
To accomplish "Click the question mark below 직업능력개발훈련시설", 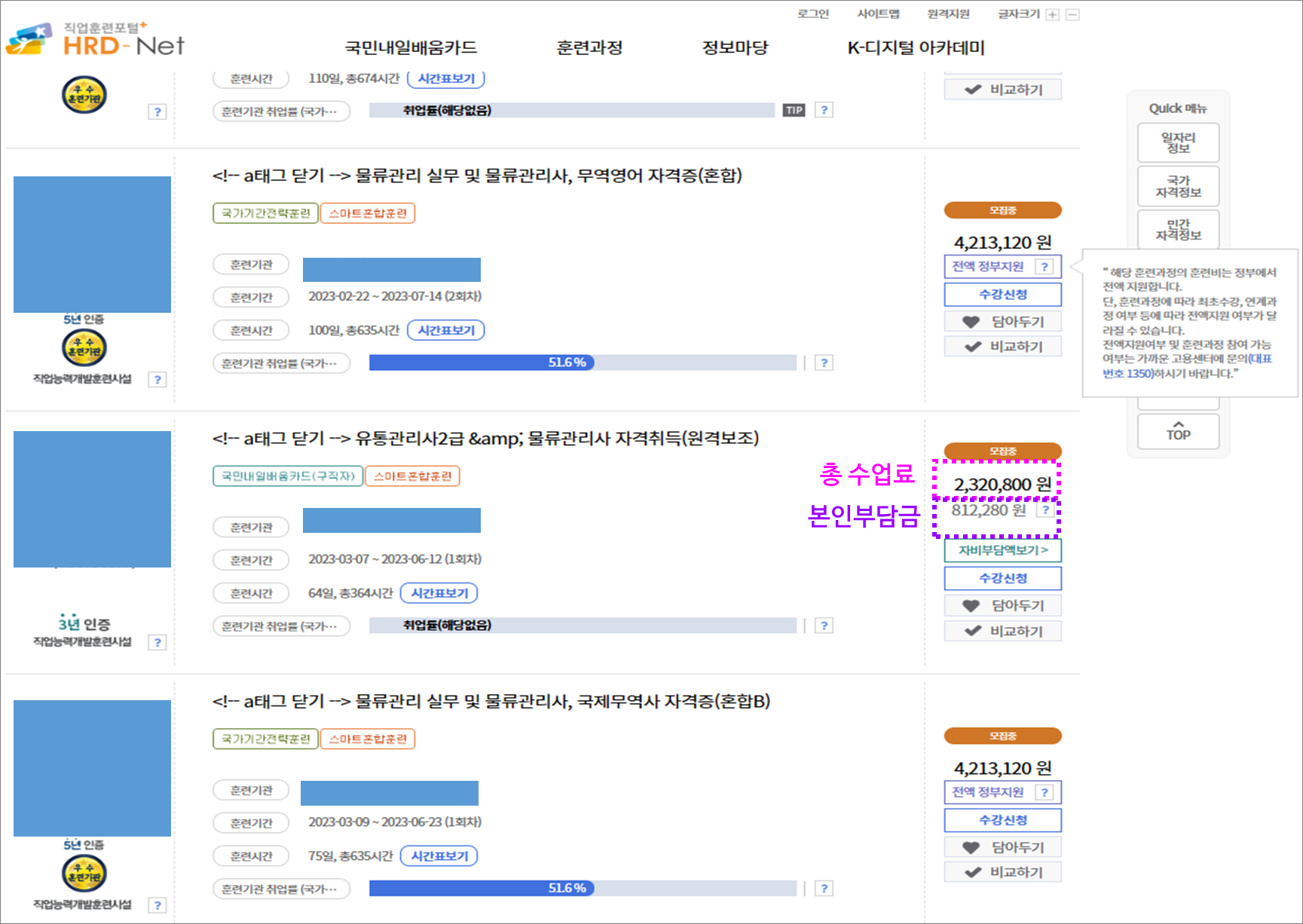I will 158,380.
